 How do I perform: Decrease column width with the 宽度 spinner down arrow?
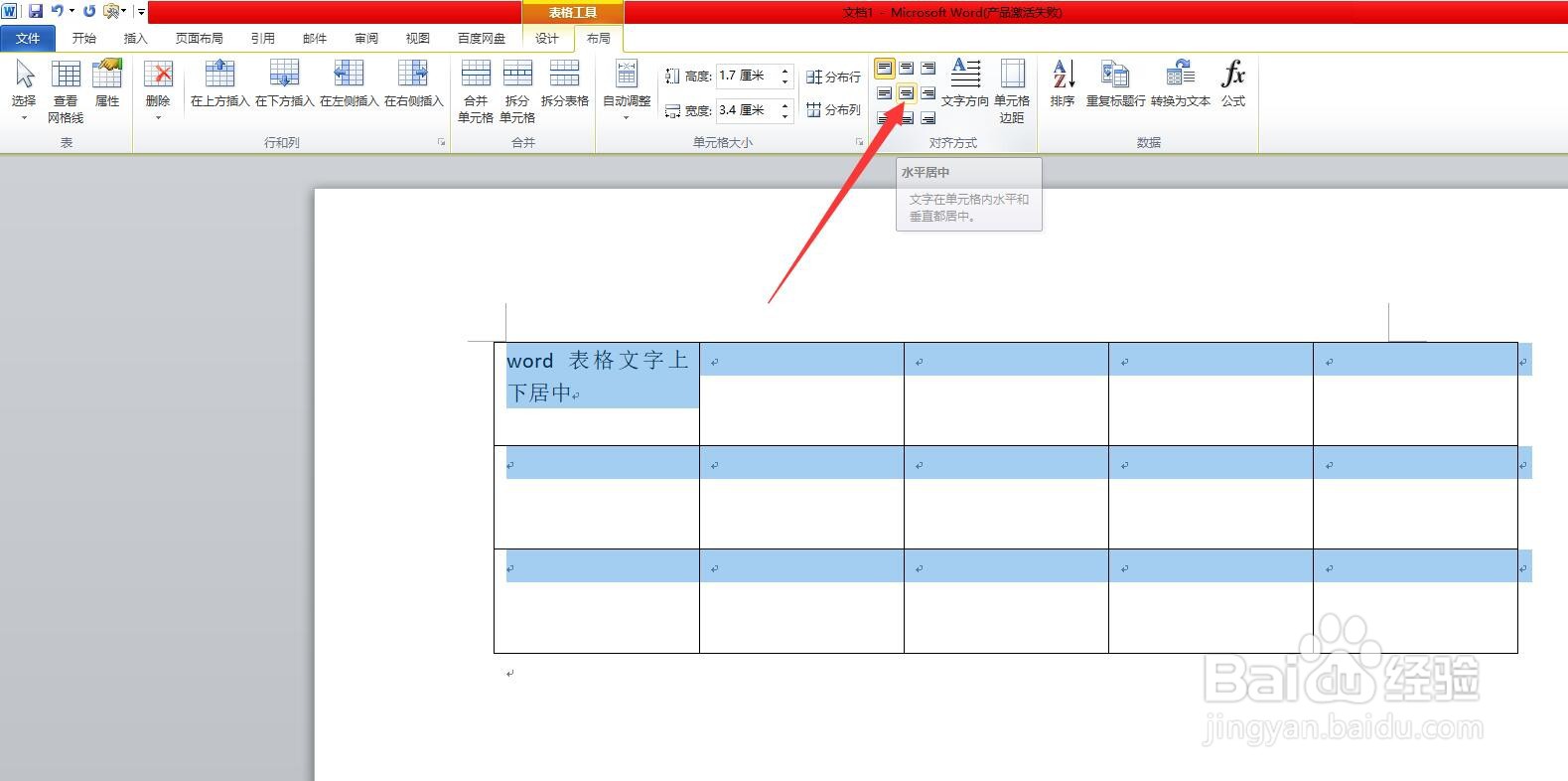click(784, 116)
